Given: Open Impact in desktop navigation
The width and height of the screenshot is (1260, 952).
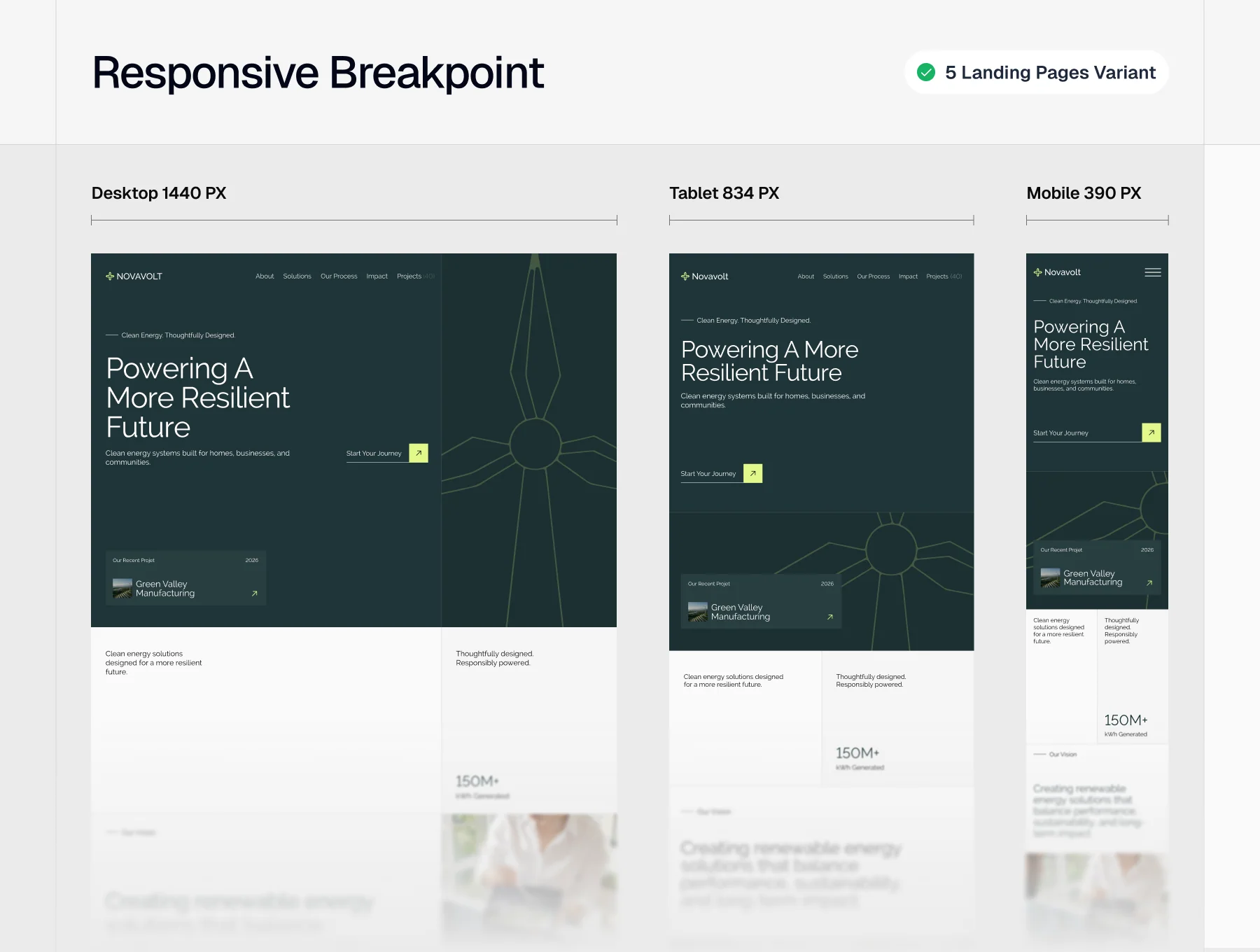Looking at the screenshot, I should click(377, 276).
